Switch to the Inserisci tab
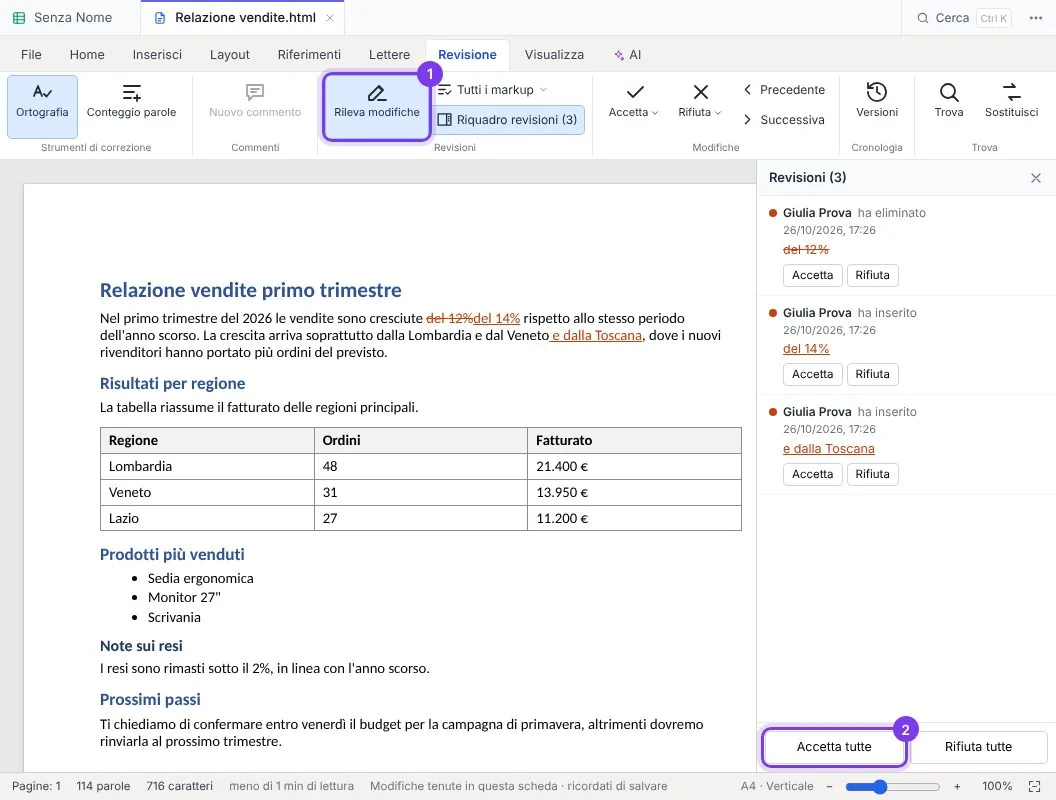The image size is (1056, 800). click(x=157, y=55)
